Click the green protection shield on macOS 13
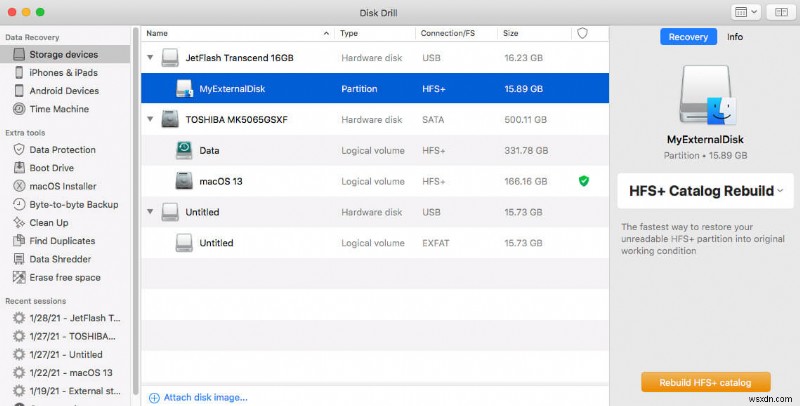800x406 pixels. click(x=583, y=181)
